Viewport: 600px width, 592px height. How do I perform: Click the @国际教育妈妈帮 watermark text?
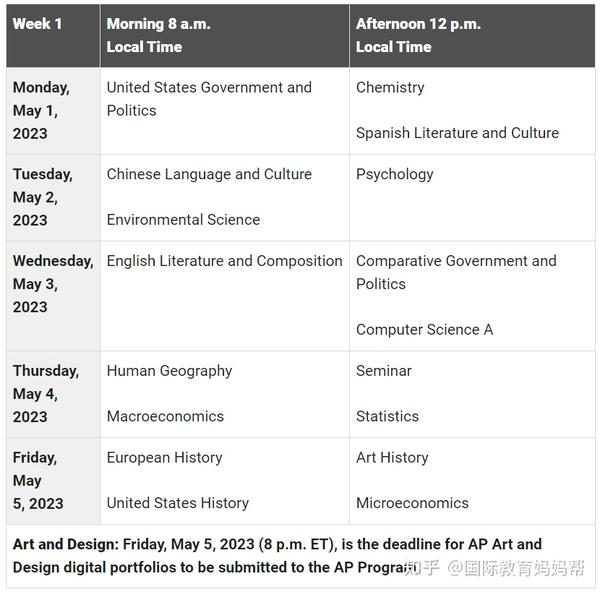tap(515, 568)
